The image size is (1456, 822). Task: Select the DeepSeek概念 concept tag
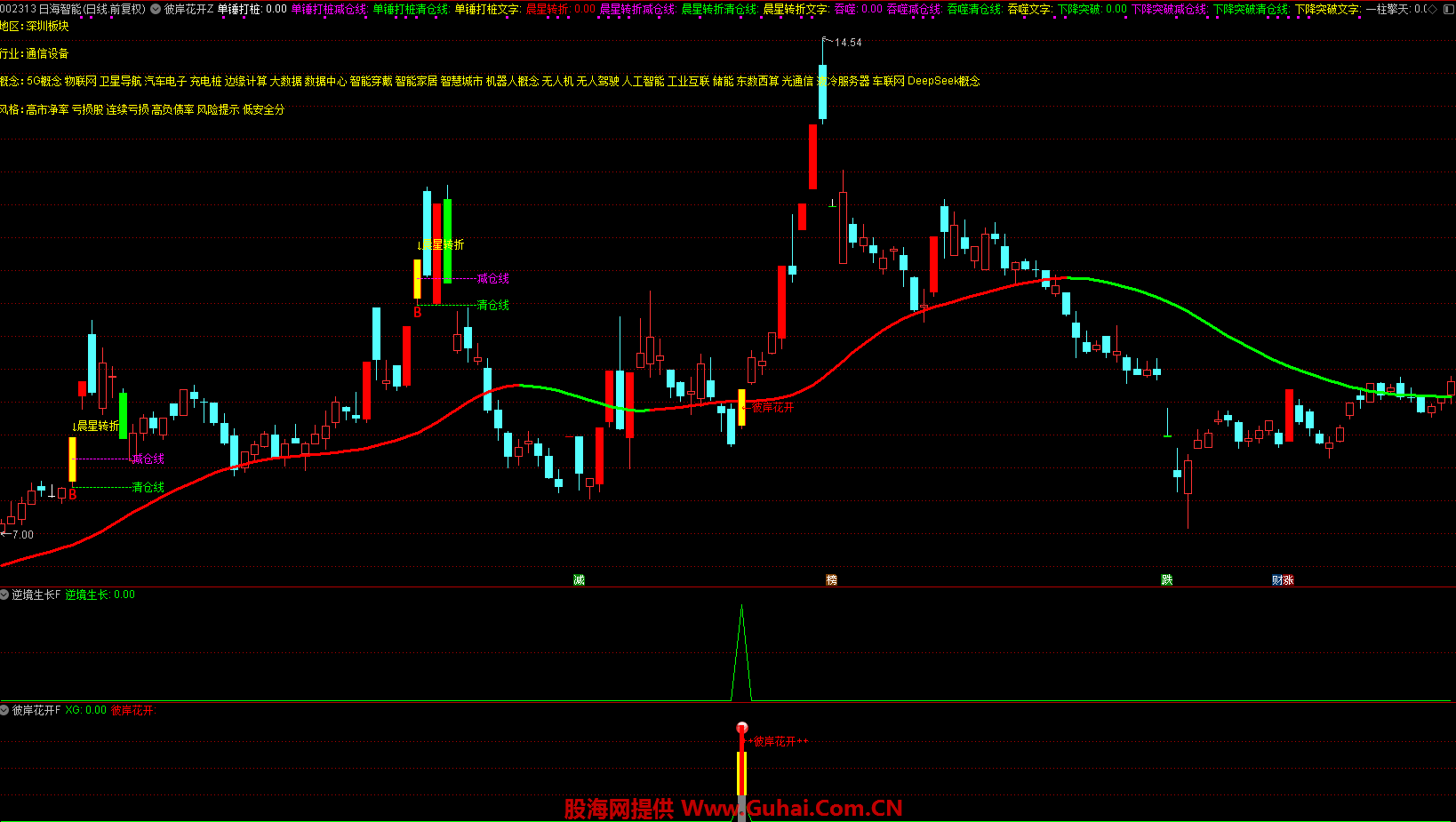pyautogui.click(x=943, y=81)
